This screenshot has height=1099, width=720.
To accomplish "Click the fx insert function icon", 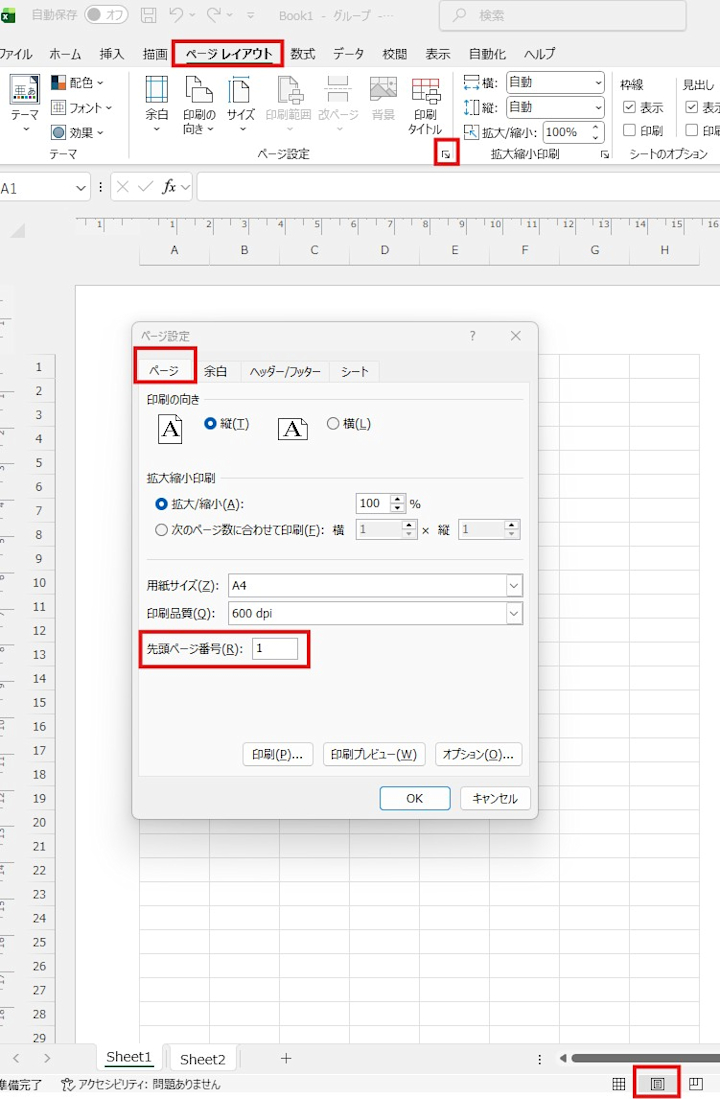I will [x=169, y=187].
